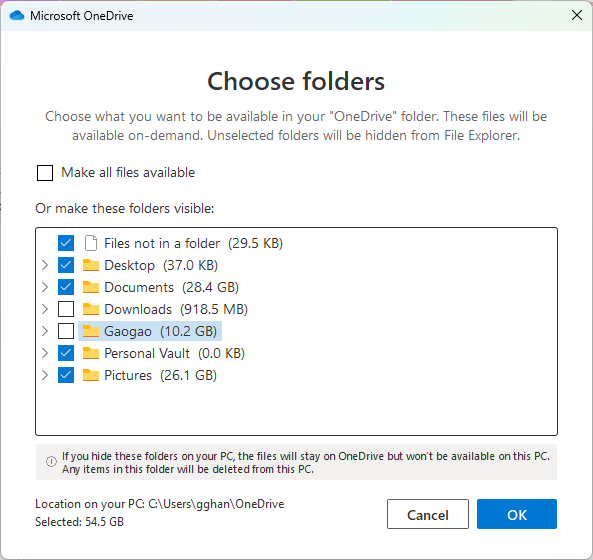Select the 'Gaogao (10.2 GB)' row text
Image resolution: width=593 pixels, height=560 pixels.
(160, 331)
